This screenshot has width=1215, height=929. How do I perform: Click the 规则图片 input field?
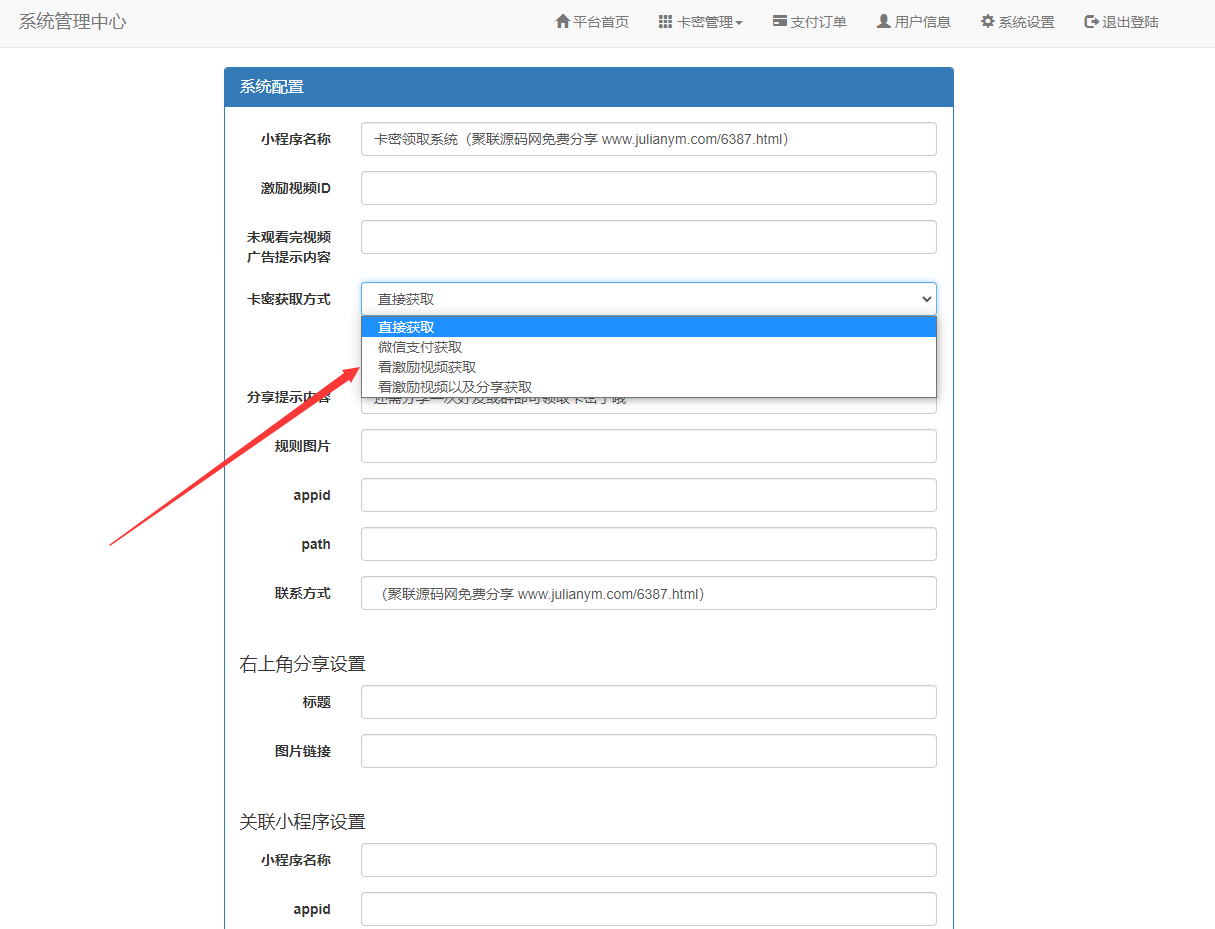(x=648, y=446)
